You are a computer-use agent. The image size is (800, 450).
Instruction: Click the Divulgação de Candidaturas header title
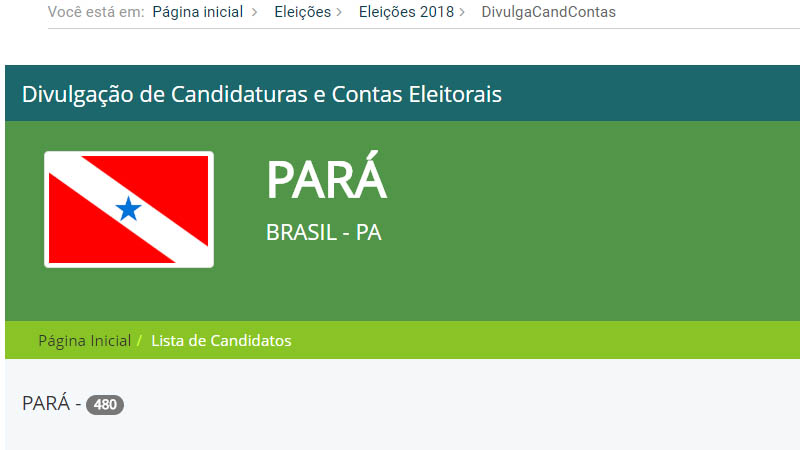pyautogui.click(x=262, y=95)
